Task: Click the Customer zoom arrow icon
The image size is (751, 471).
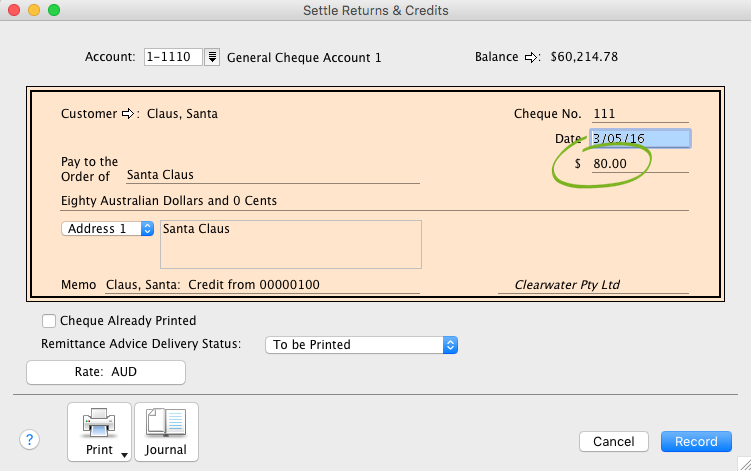Action: point(128,114)
